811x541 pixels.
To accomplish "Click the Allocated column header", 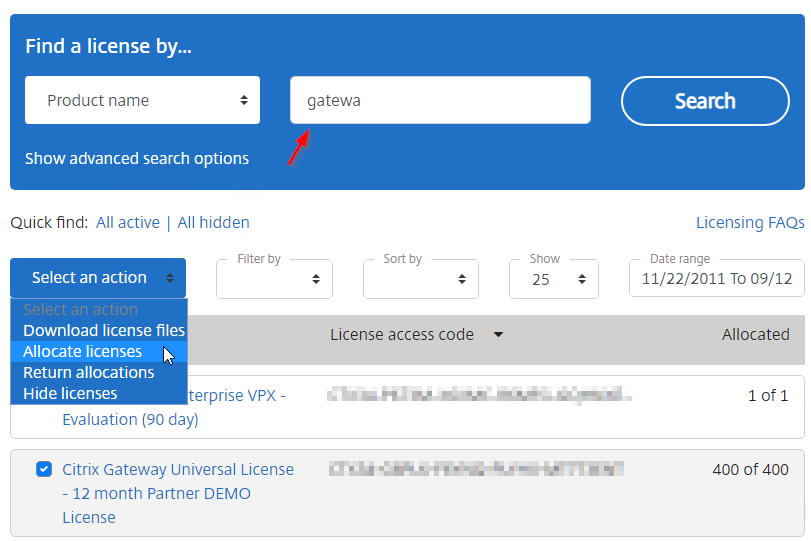I will point(756,335).
